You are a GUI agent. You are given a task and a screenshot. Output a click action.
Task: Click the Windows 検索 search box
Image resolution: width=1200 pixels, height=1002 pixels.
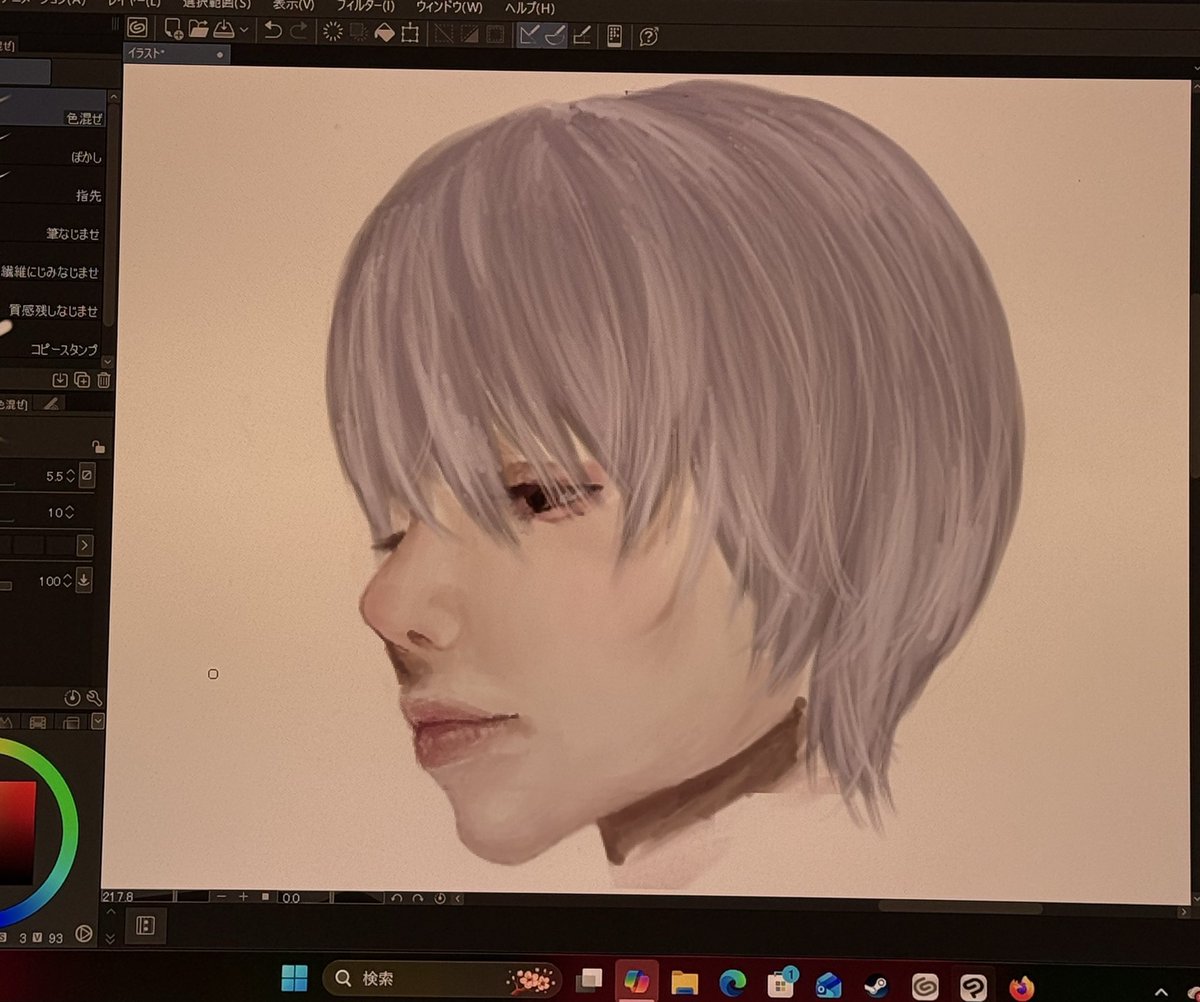(x=442, y=980)
